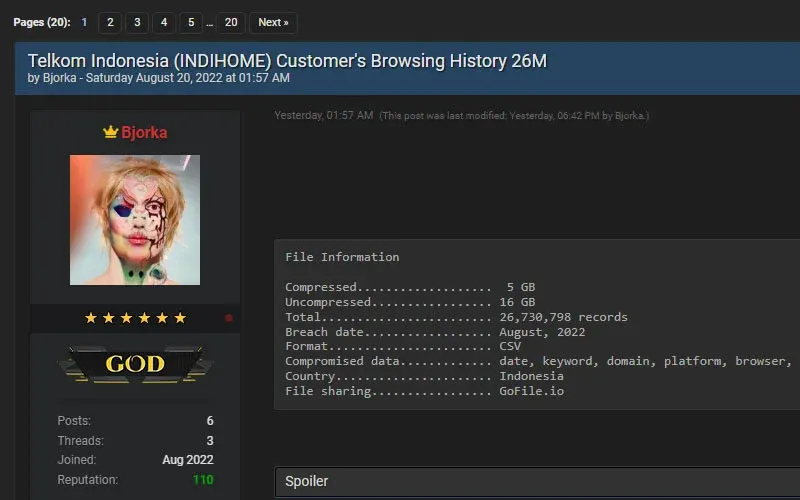This screenshot has width=800, height=500.
Task: View the reputation score of 110
Action: (x=203, y=480)
